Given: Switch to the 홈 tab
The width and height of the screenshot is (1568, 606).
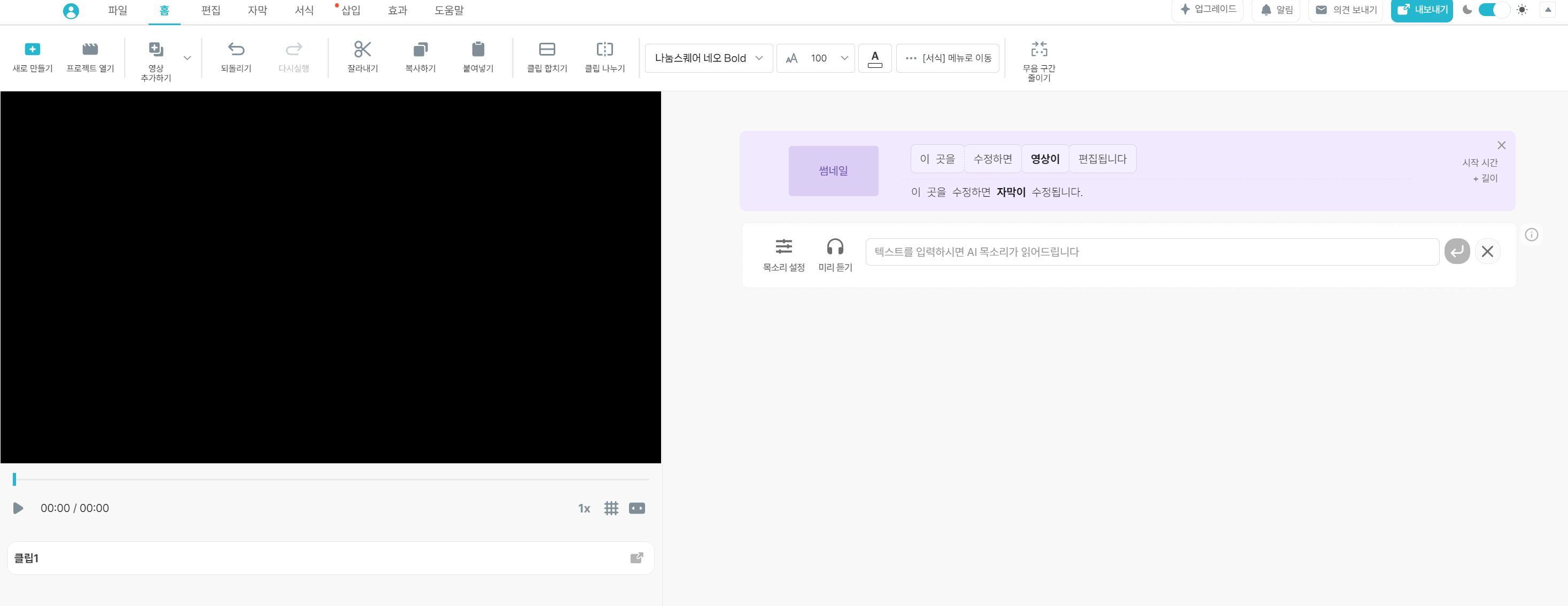Looking at the screenshot, I should click(165, 10).
